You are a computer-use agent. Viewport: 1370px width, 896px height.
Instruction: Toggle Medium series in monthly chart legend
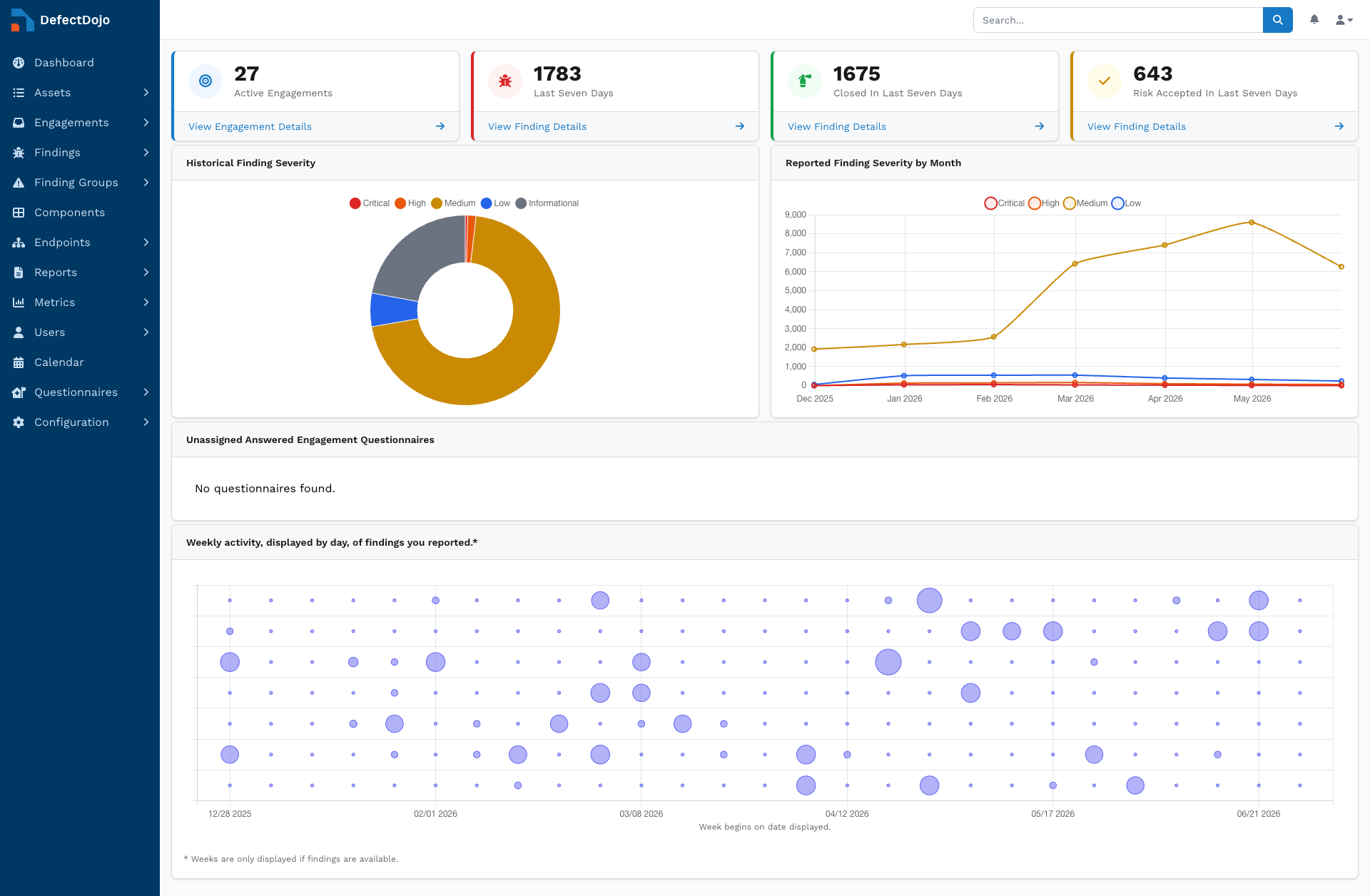click(1085, 203)
